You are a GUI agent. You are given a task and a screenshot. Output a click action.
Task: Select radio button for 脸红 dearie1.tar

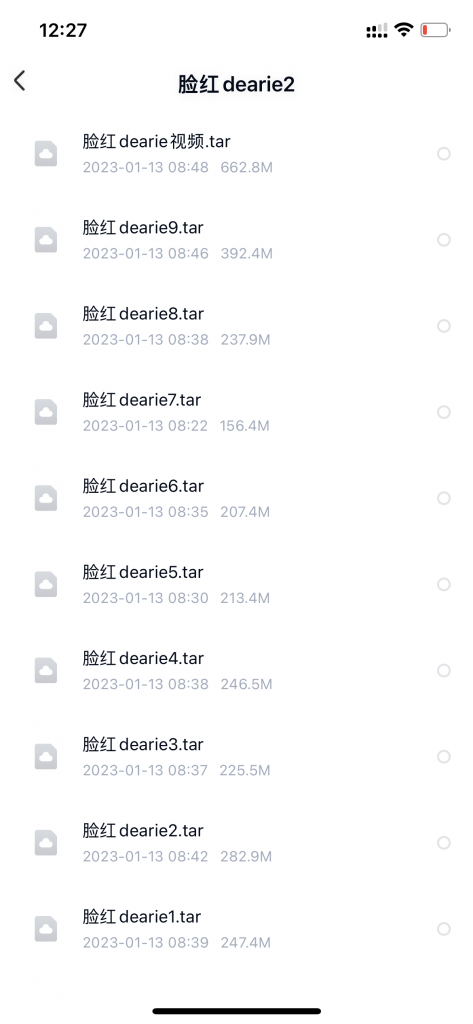coord(444,929)
